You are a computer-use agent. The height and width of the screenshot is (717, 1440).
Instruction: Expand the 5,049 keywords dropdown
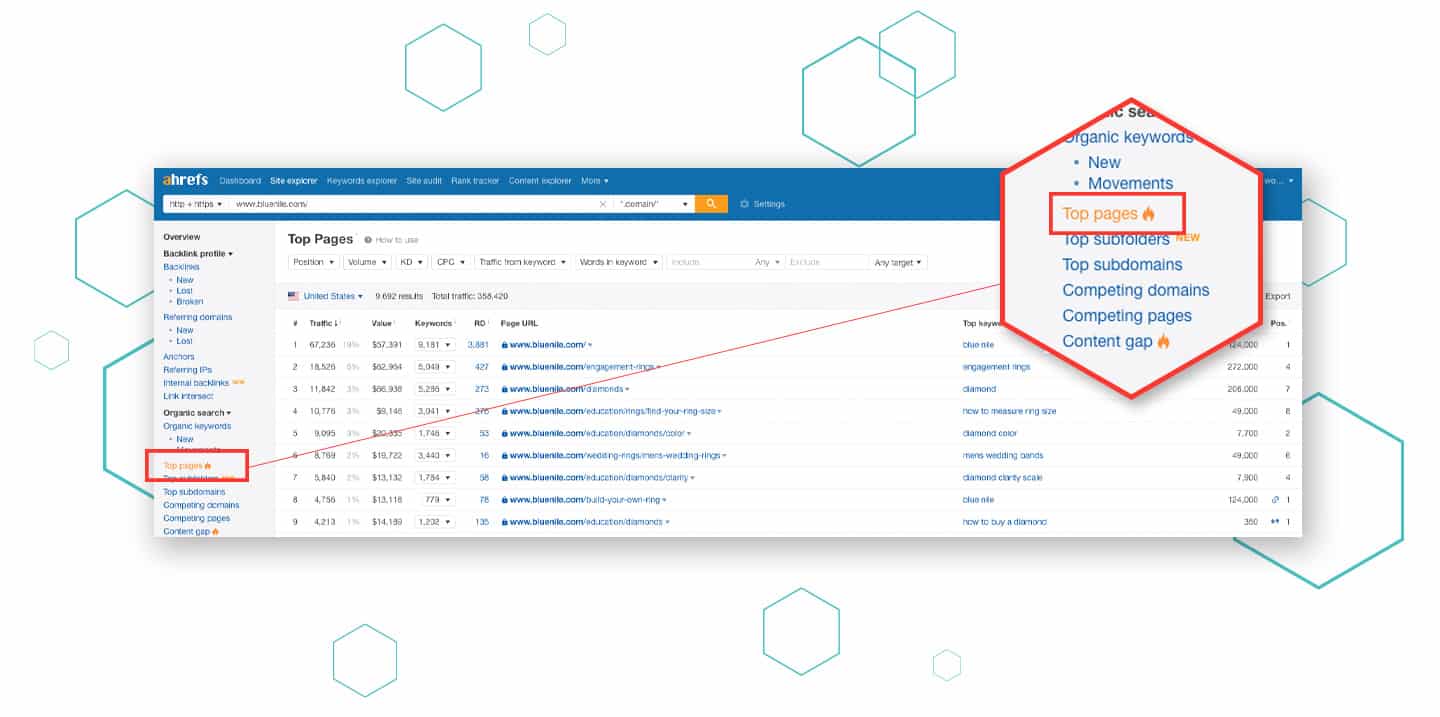435,367
